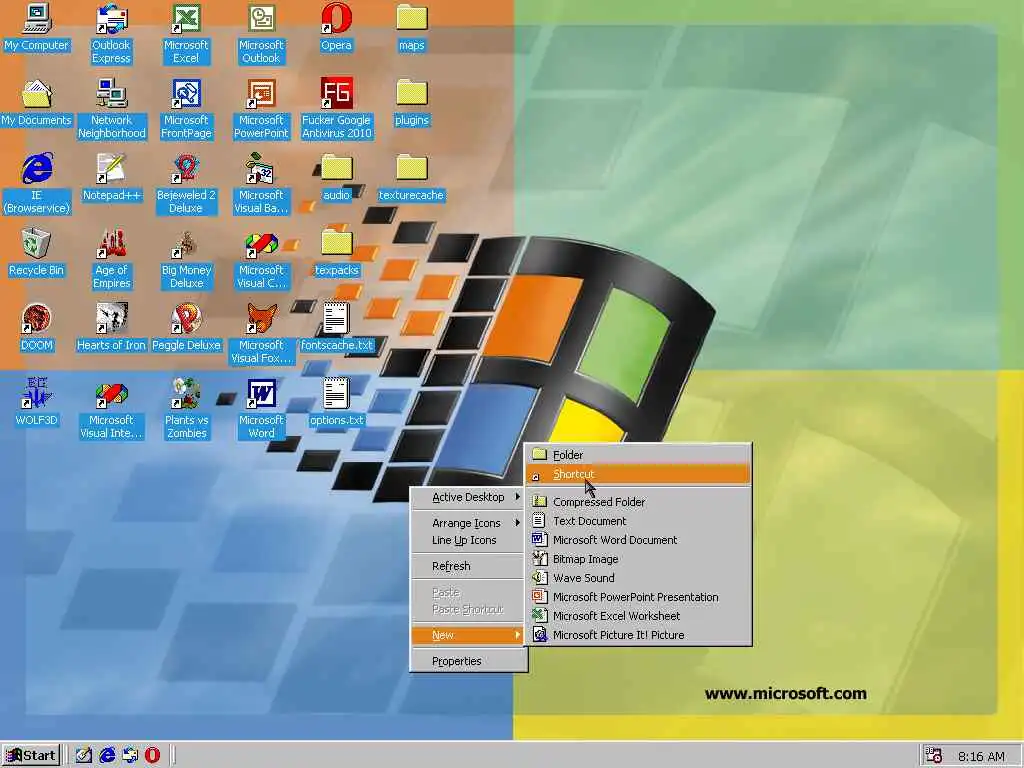Create a new Microsoft Word Document

[x=638, y=539]
